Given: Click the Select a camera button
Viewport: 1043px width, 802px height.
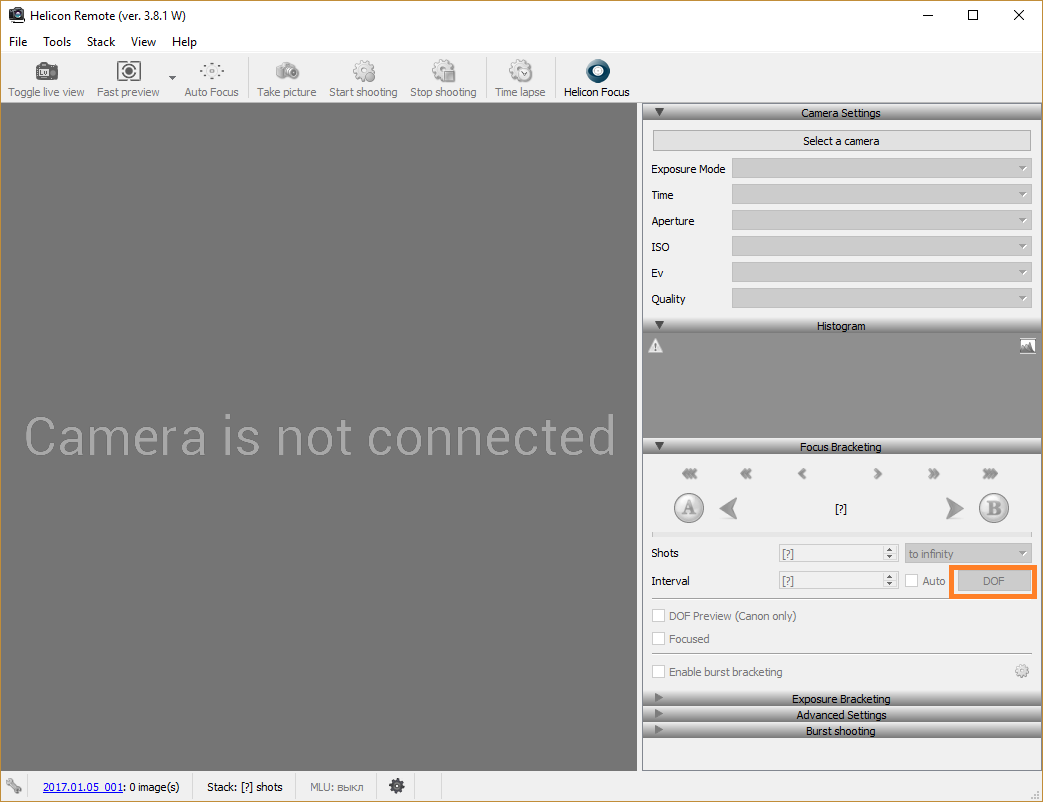Looking at the screenshot, I should [841, 141].
